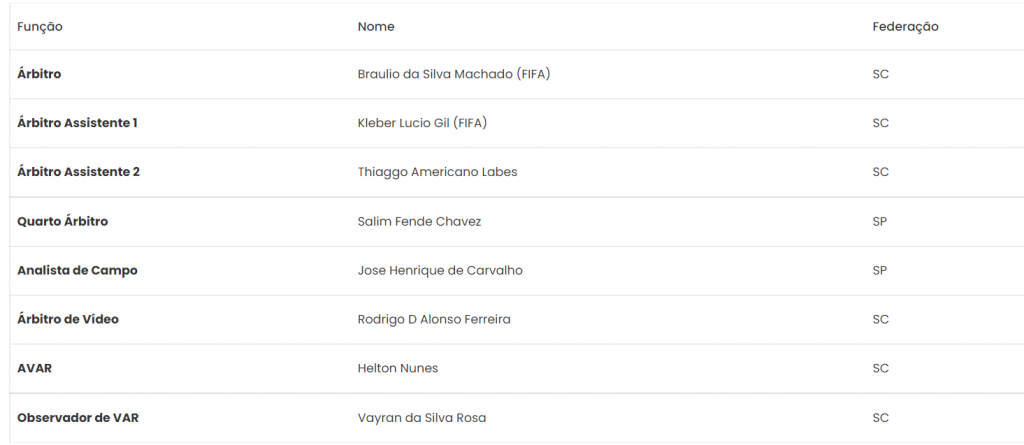Screen dimensions: 1024x445
Task: Select the Árbitro role cell
Action: 39,74
